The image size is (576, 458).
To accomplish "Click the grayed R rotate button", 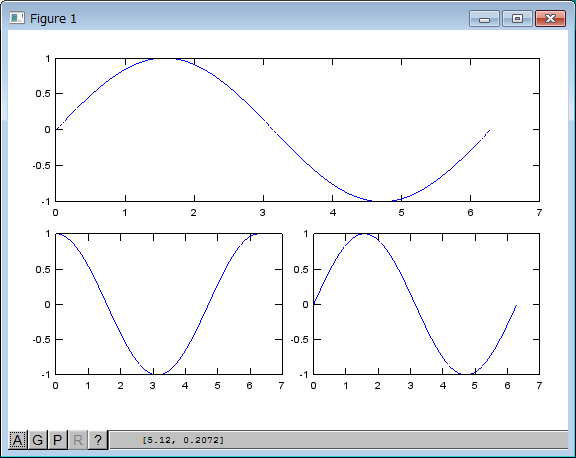I will point(78,440).
